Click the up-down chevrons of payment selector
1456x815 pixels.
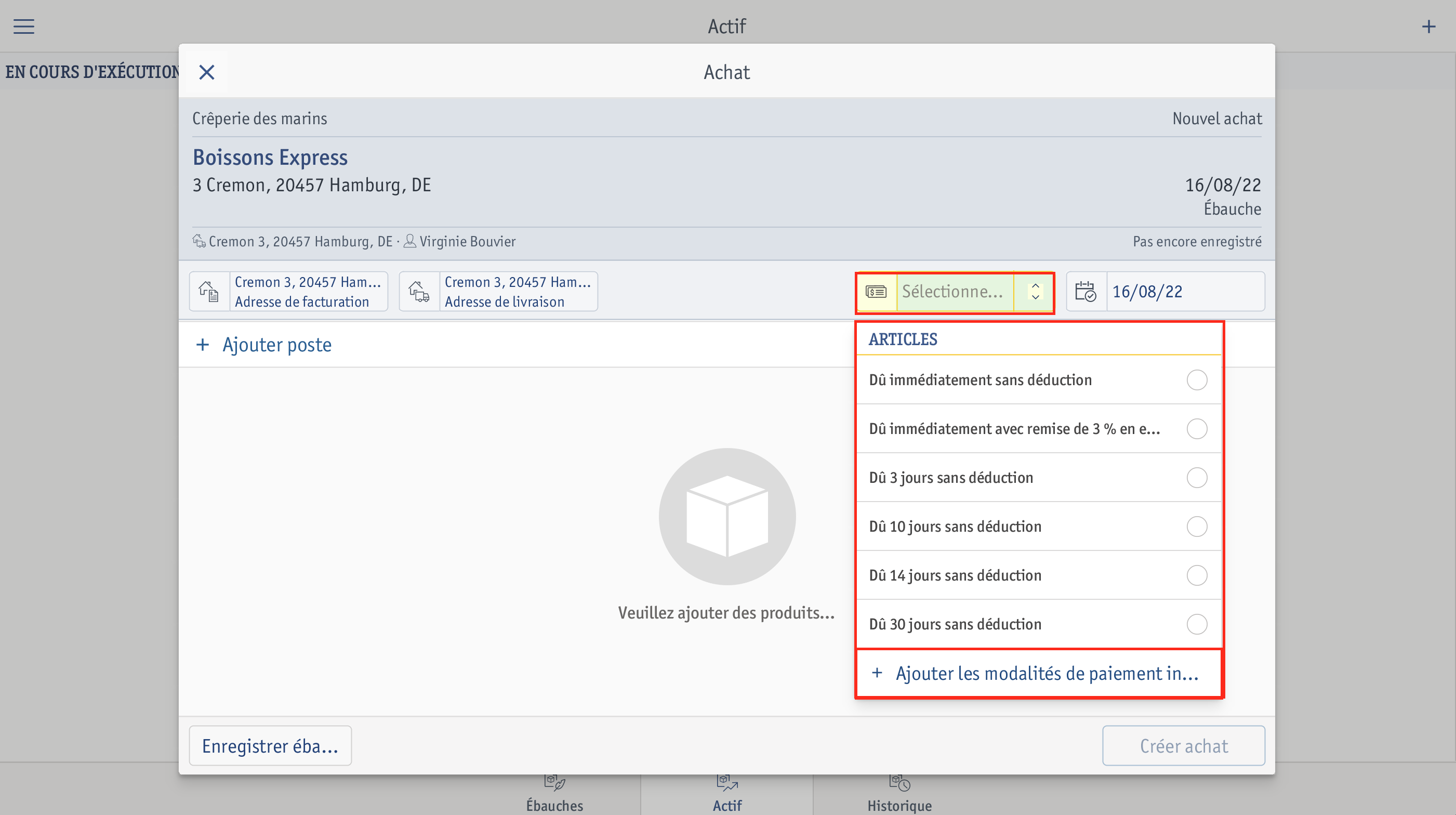click(1035, 292)
